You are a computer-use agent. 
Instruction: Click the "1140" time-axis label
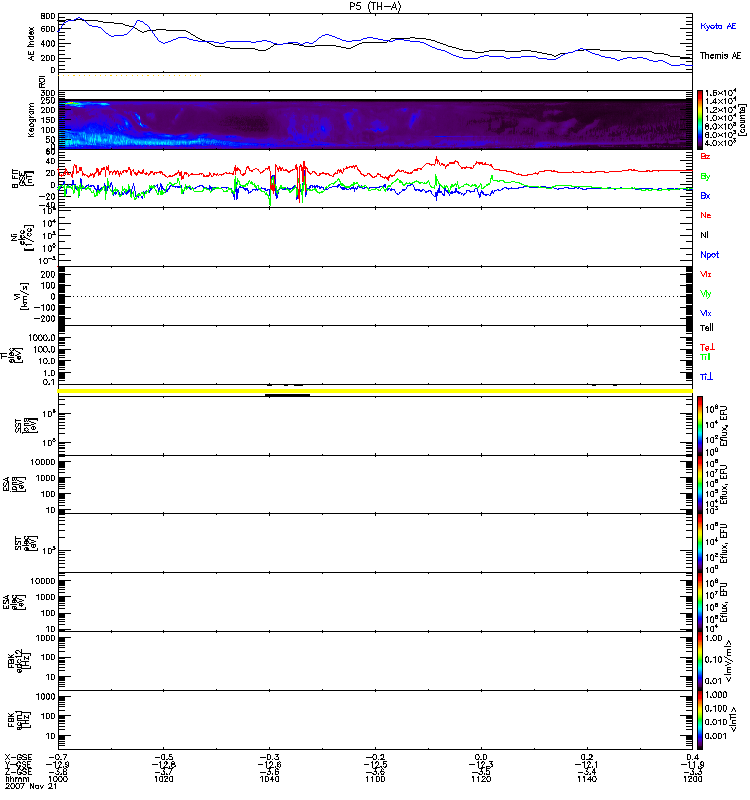click(x=587, y=779)
